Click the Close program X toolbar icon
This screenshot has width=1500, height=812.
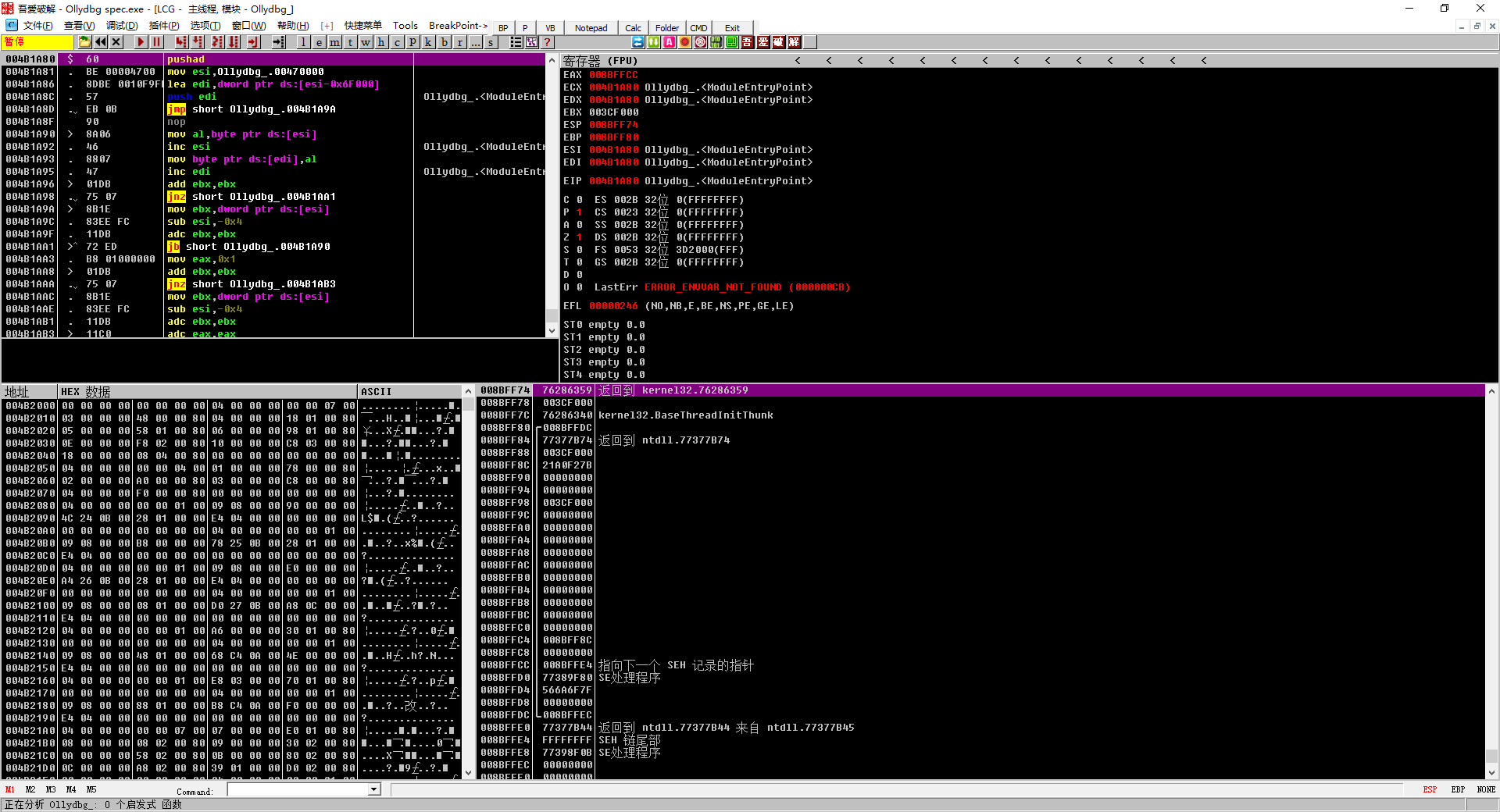pyautogui.click(x=116, y=42)
